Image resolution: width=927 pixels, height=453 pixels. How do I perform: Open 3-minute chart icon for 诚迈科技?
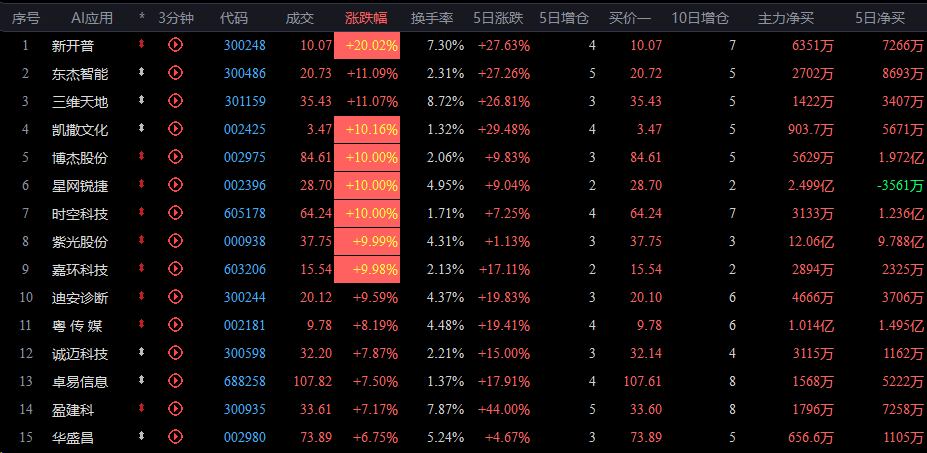coord(175,352)
